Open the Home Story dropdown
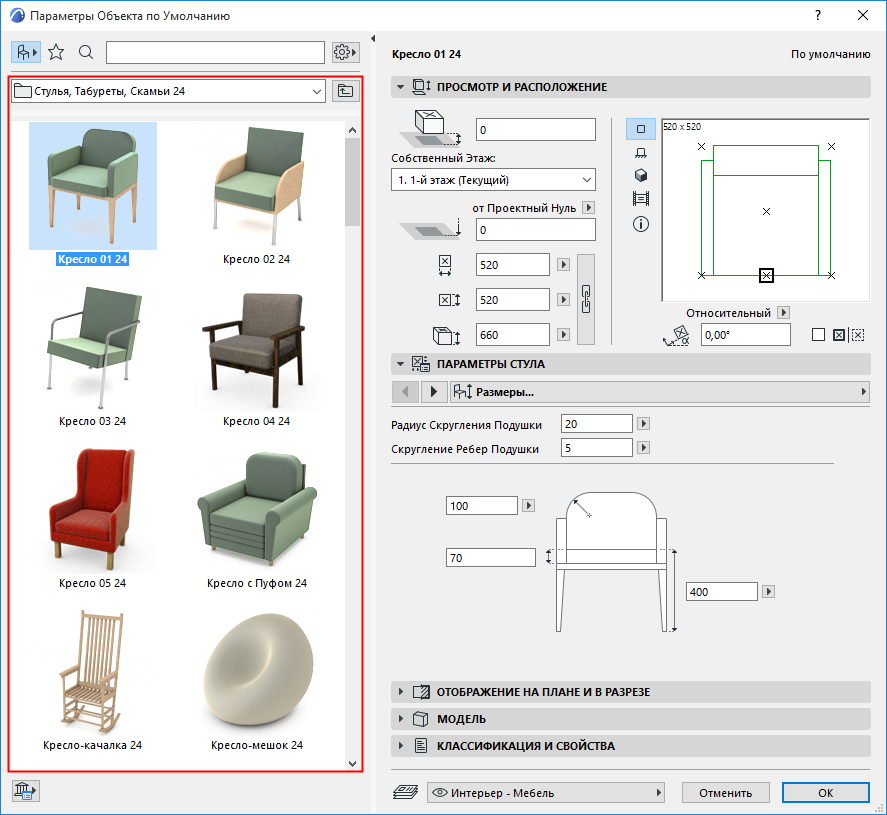The height and width of the screenshot is (815, 887). (493, 180)
